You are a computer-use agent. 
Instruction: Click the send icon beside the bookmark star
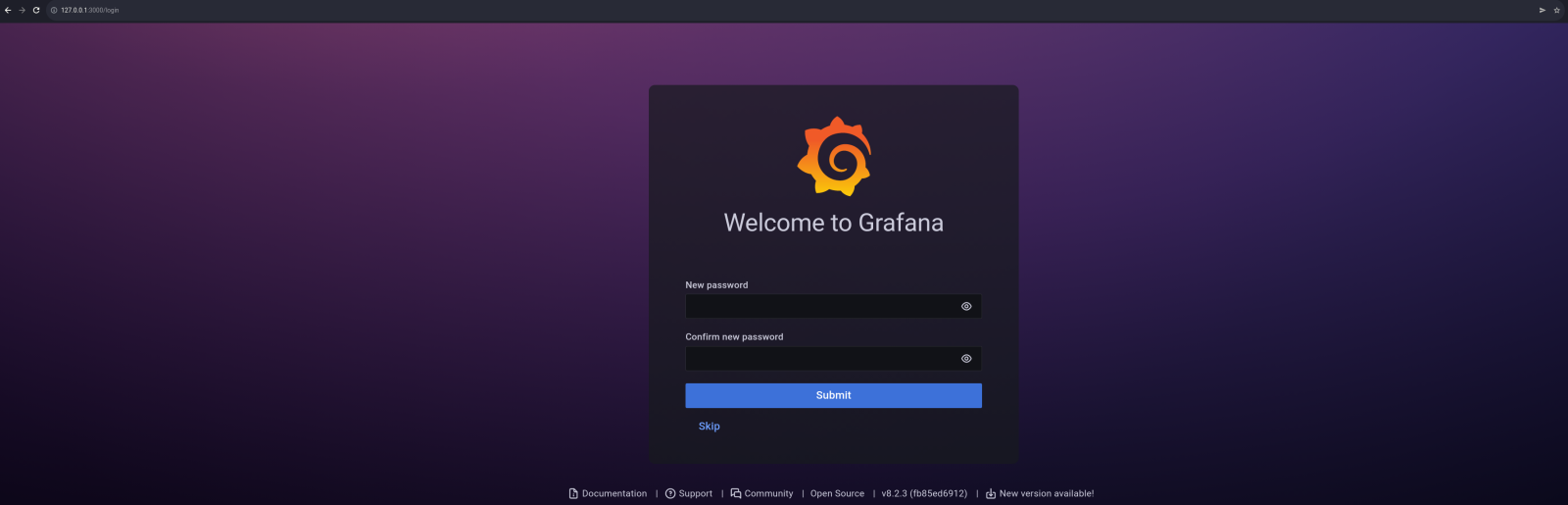pyautogui.click(x=1542, y=10)
